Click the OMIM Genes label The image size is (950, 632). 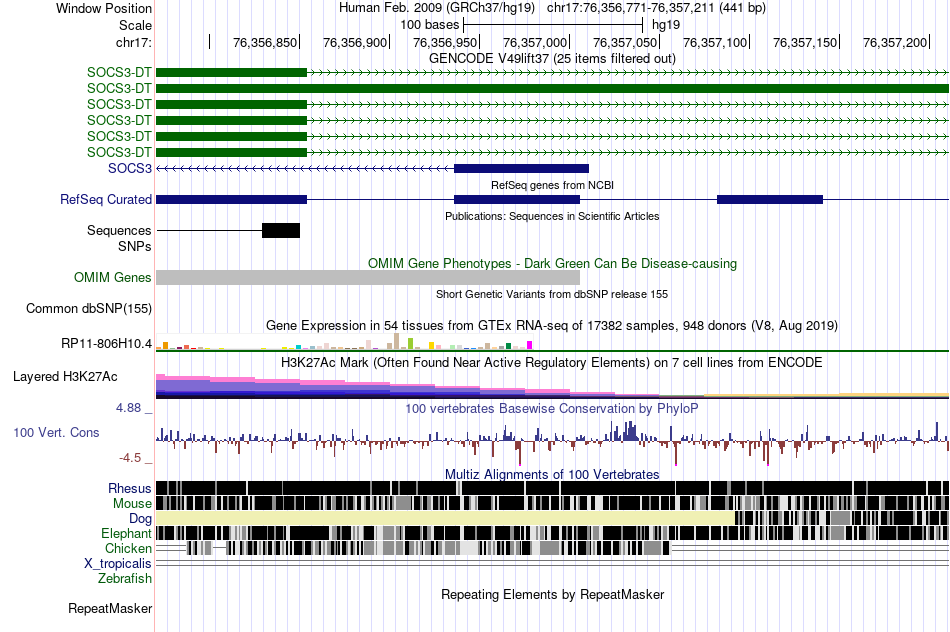click(x=113, y=278)
